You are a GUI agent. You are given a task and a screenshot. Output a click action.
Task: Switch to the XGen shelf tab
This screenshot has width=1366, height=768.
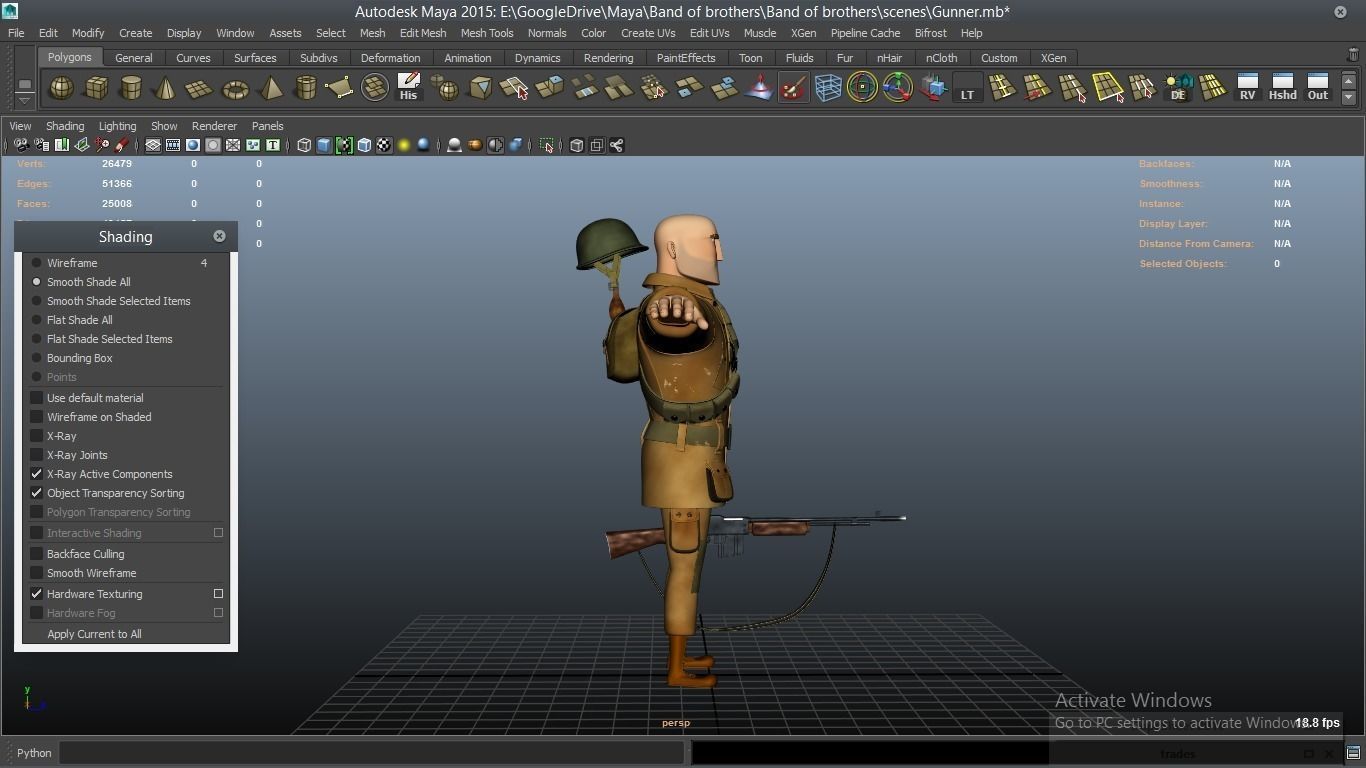click(1053, 58)
